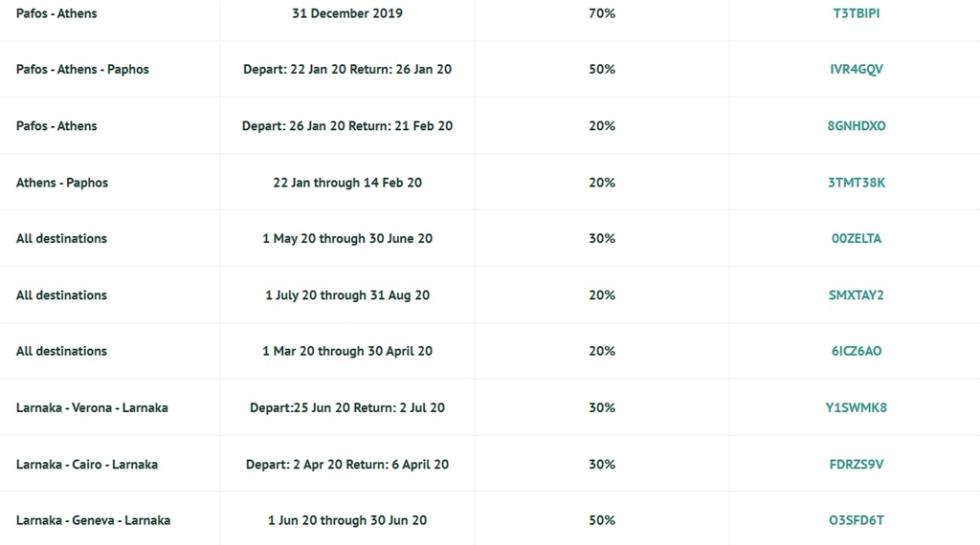Select 1 July 20 through 31 Aug 20 dates
The width and height of the screenshot is (980, 545).
click(x=347, y=295)
